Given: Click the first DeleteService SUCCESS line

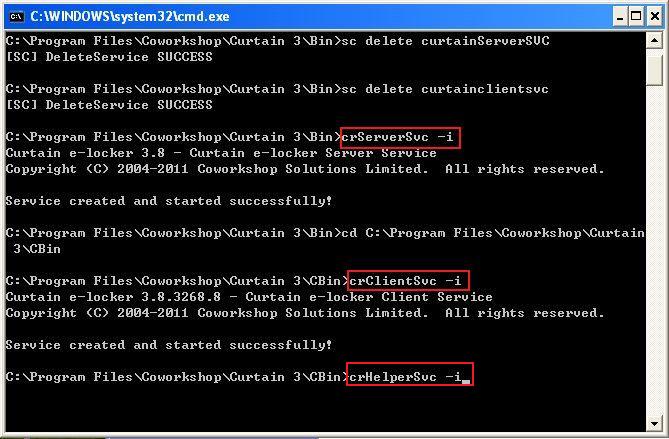Looking at the screenshot, I should (109, 57).
